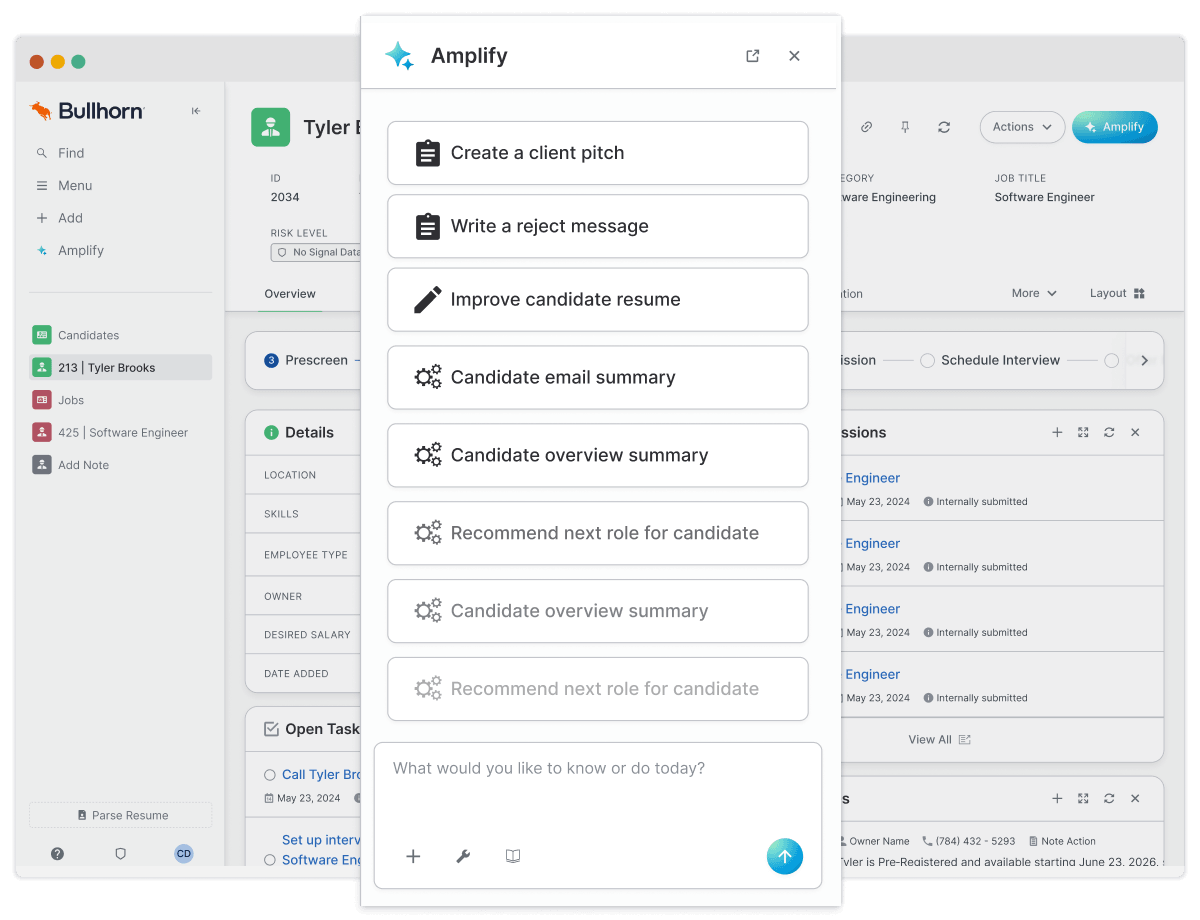Open the Call Tyler task link
This screenshot has height=920, width=1200.
(321, 774)
